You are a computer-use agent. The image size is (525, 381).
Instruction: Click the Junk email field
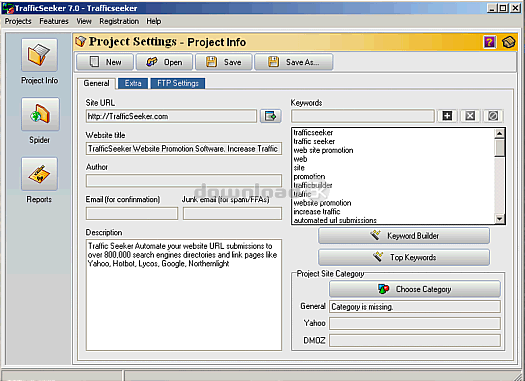tap(232, 213)
